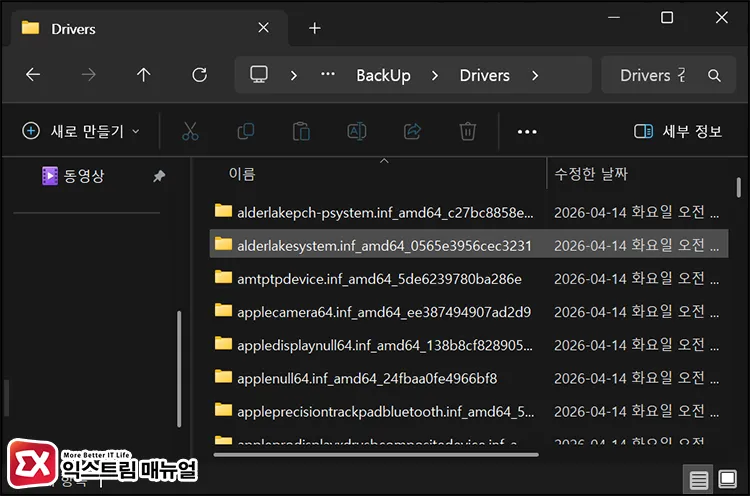The height and width of the screenshot is (496, 750).
Task: Click the search magnifier icon
Action: click(x=714, y=76)
